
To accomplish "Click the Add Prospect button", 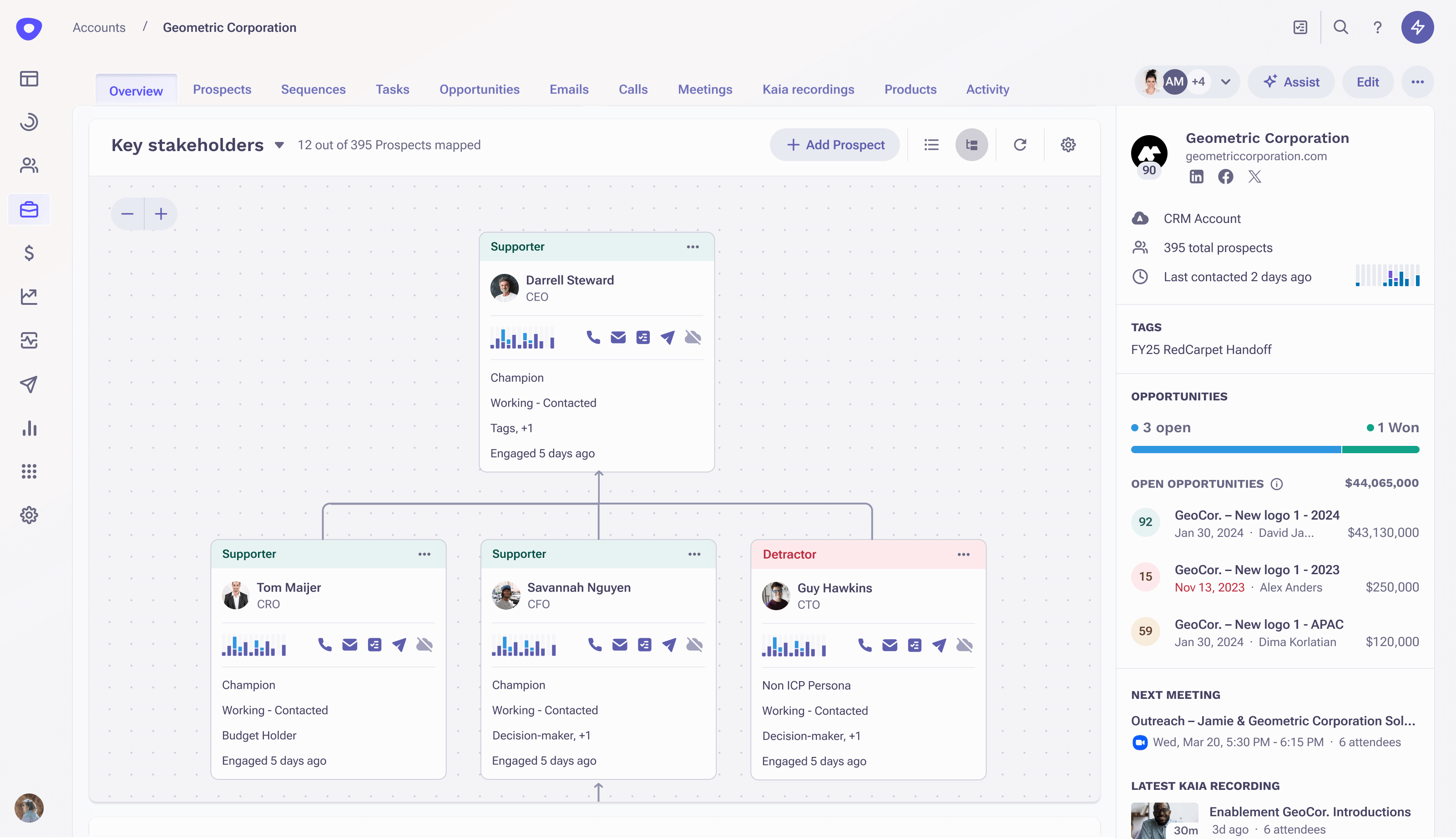I will pos(834,145).
